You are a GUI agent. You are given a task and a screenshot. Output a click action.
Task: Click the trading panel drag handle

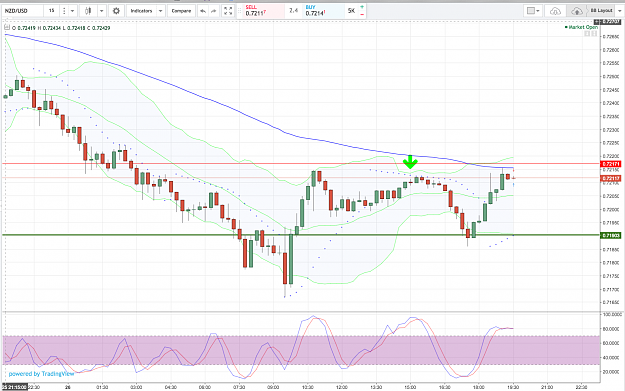click(x=240, y=11)
